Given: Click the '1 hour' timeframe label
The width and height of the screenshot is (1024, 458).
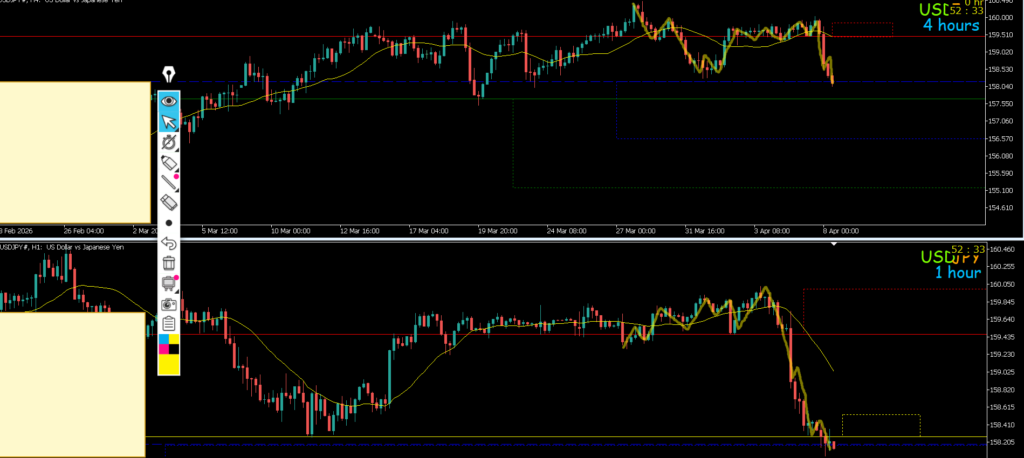Looking at the screenshot, I should 957,272.
